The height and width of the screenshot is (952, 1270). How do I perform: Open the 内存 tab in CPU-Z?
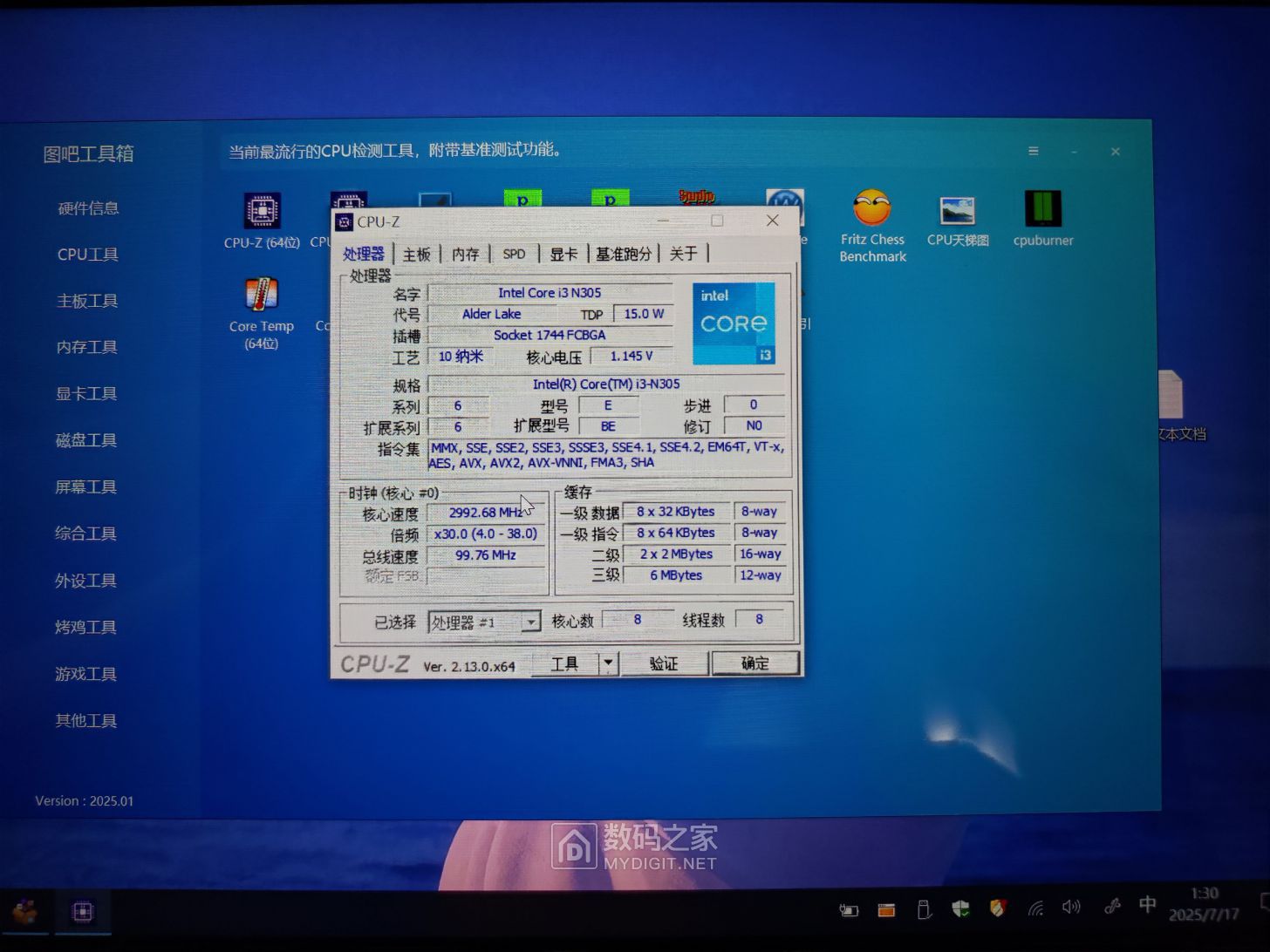(466, 254)
